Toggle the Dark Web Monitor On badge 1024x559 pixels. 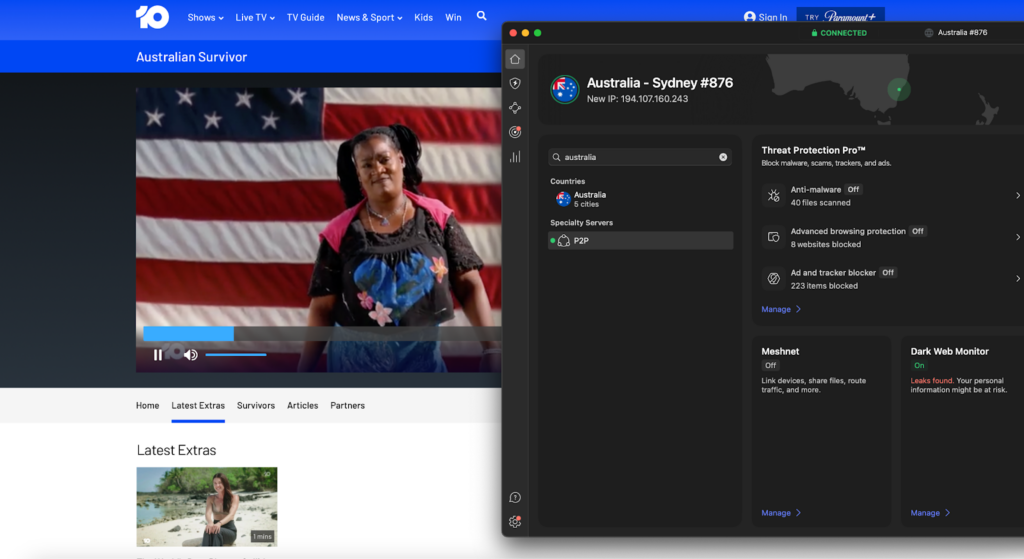(919, 366)
